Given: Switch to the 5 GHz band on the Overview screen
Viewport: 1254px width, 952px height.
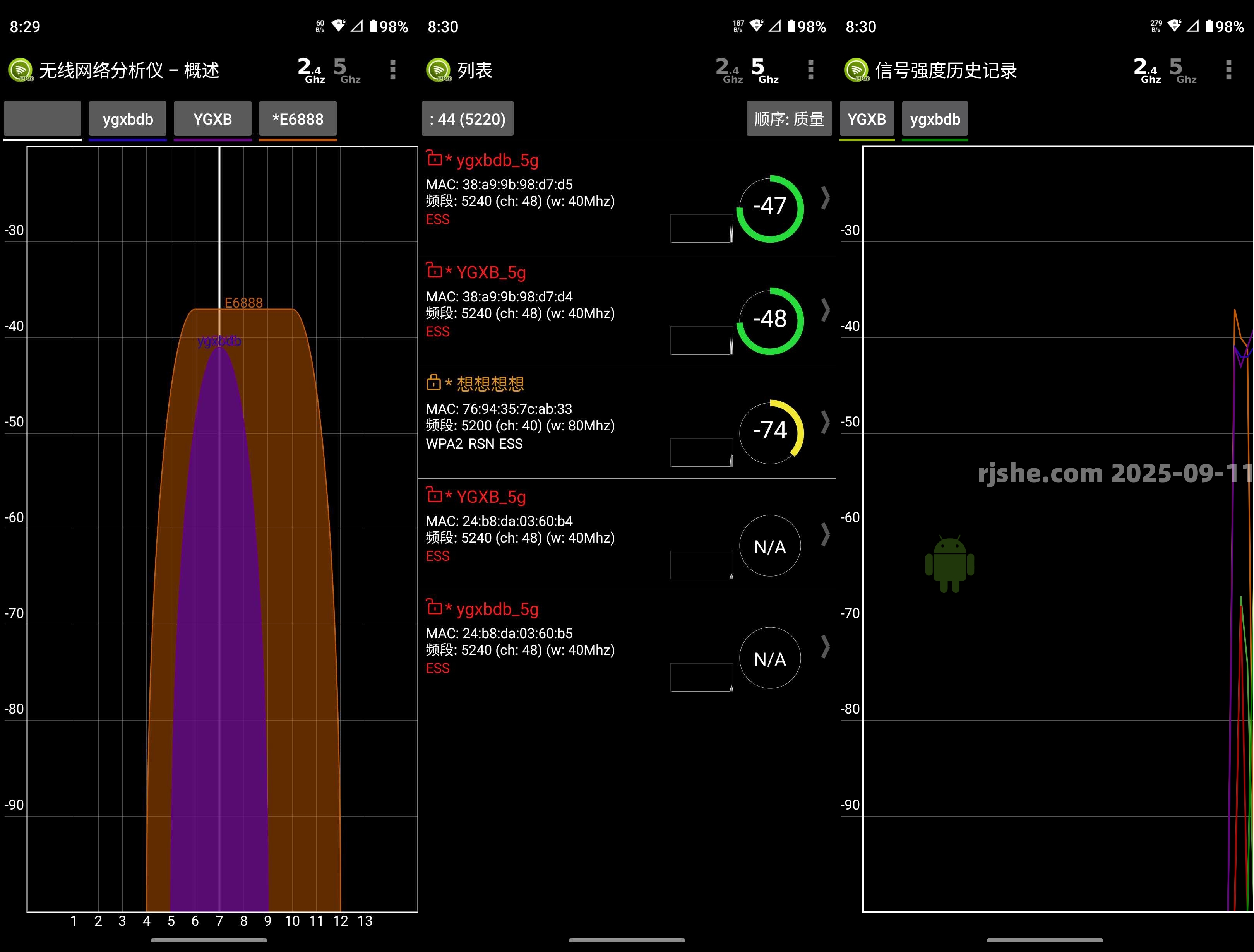Looking at the screenshot, I should (346, 70).
